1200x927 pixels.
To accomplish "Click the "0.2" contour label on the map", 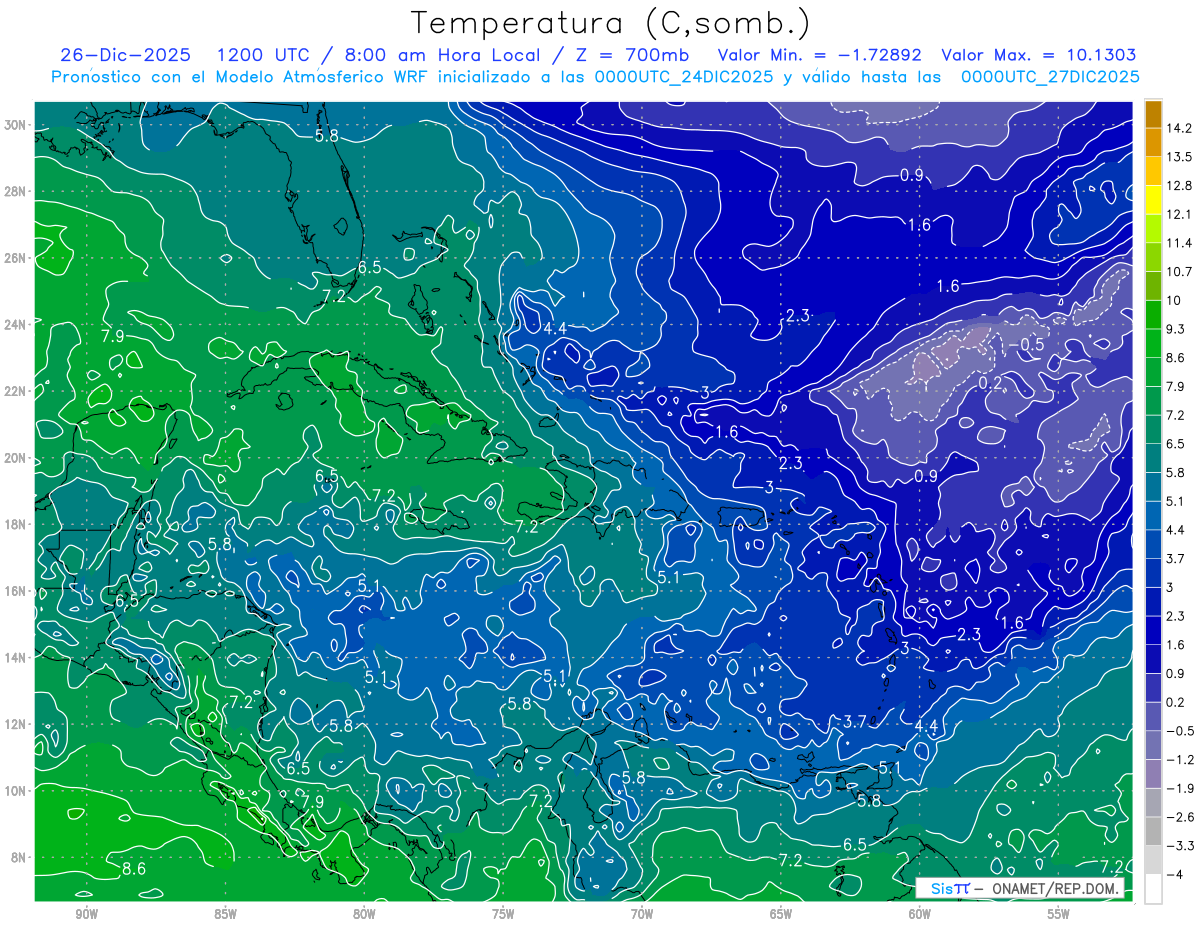I will [x=990, y=383].
